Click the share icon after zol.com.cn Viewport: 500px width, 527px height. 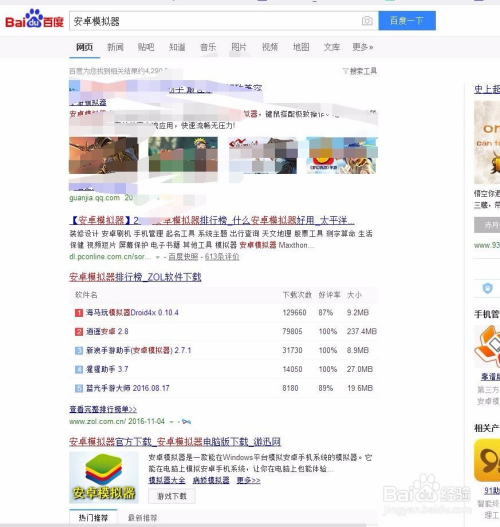186,421
